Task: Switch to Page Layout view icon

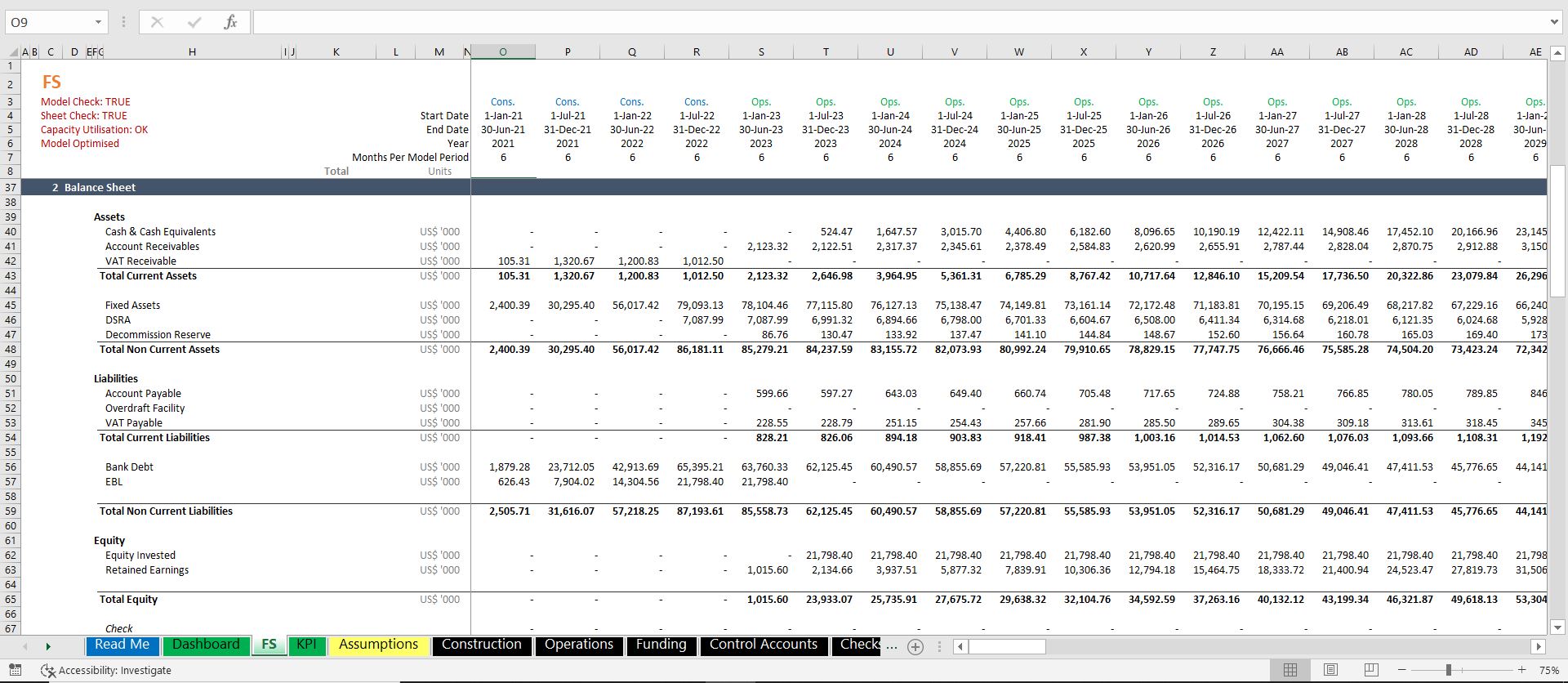Action: (x=1330, y=670)
